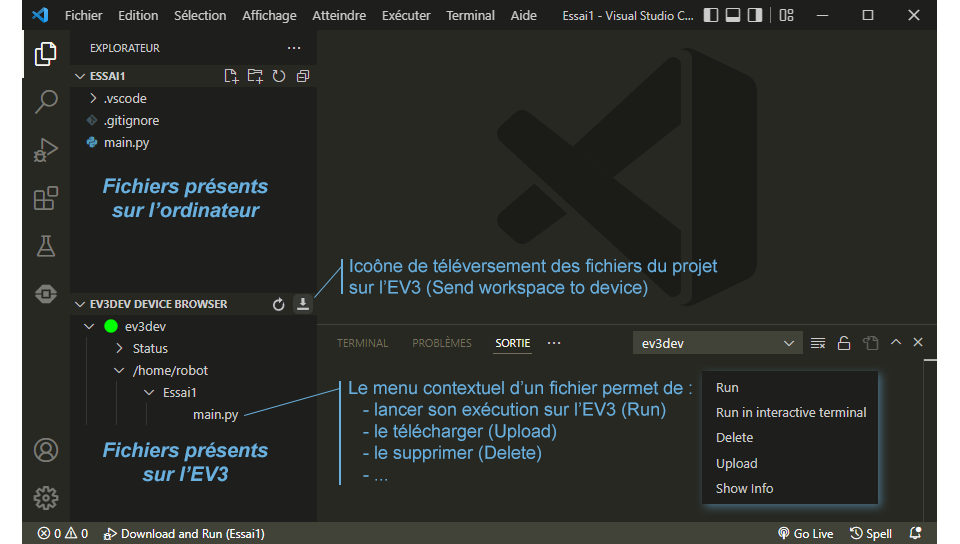Open the ev3dev output channel dropdown
The height and width of the screenshot is (544, 960).
click(717, 343)
